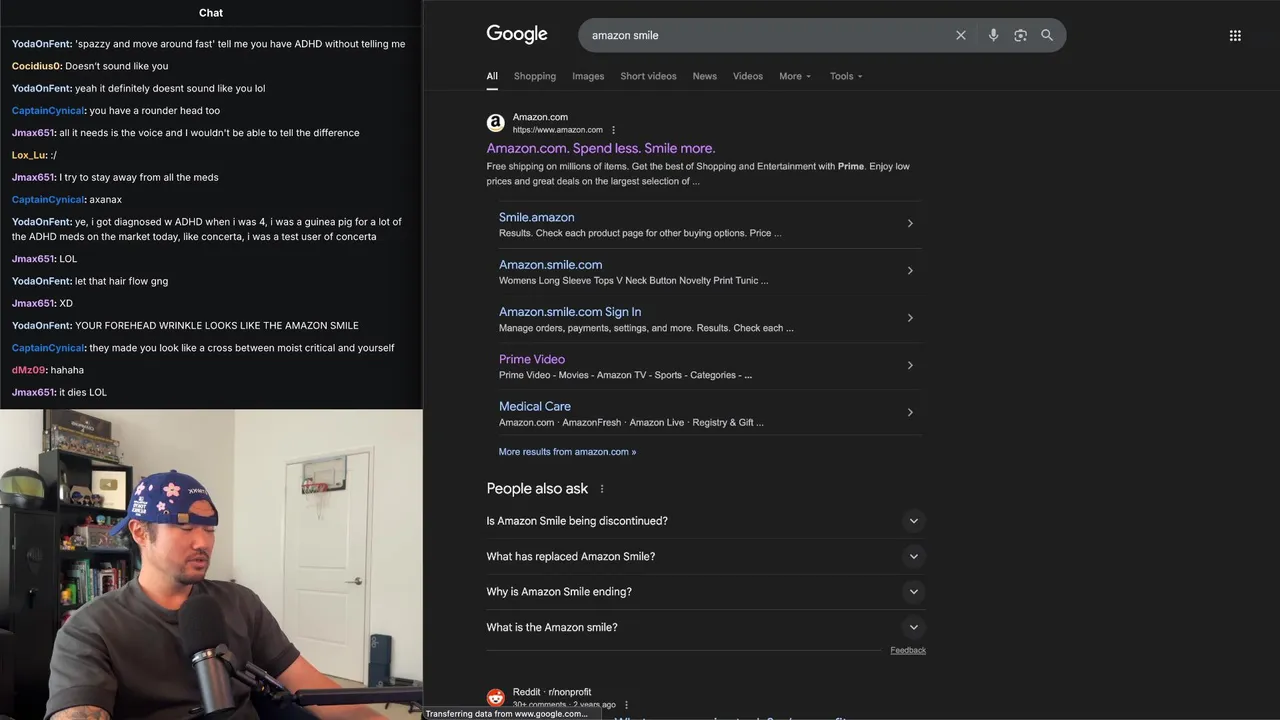Click the 'People also ask' heading
The height and width of the screenshot is (720, 1280).
click(537, 489)
